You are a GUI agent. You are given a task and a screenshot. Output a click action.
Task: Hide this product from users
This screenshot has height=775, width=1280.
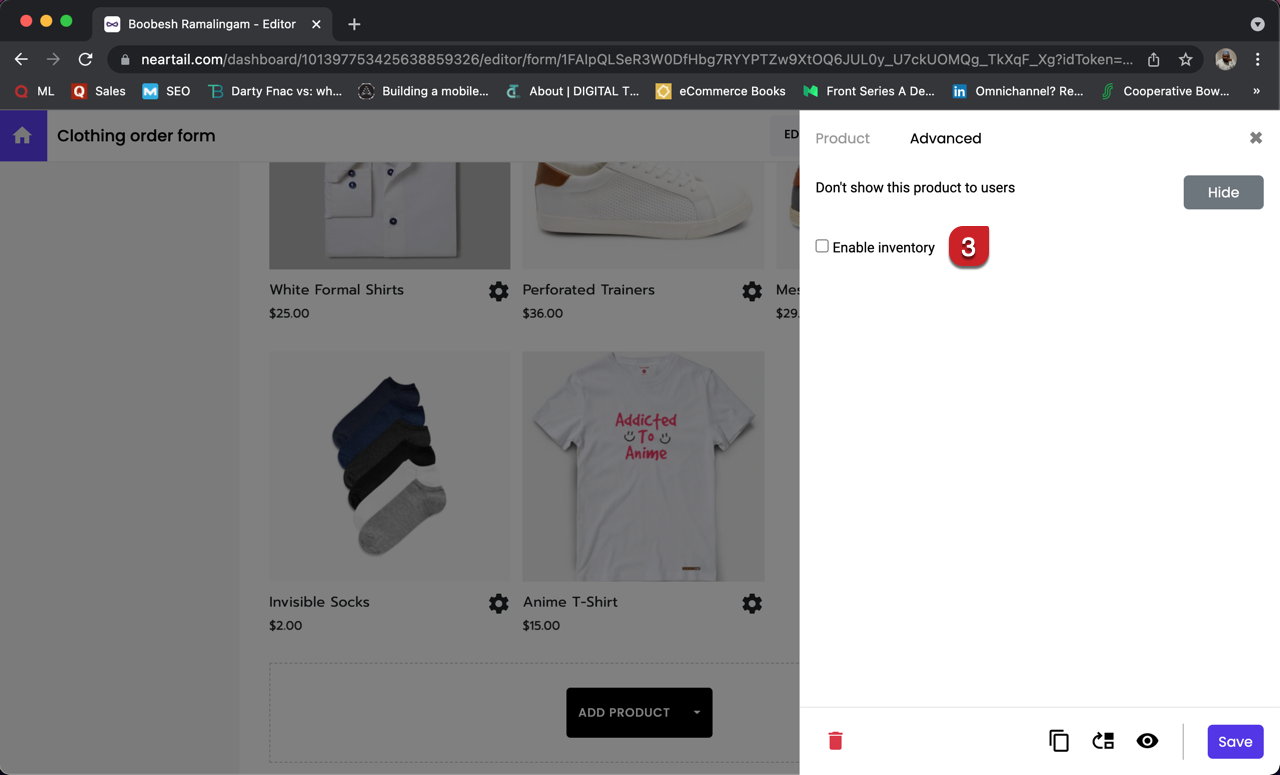[x=1223, y=192]
